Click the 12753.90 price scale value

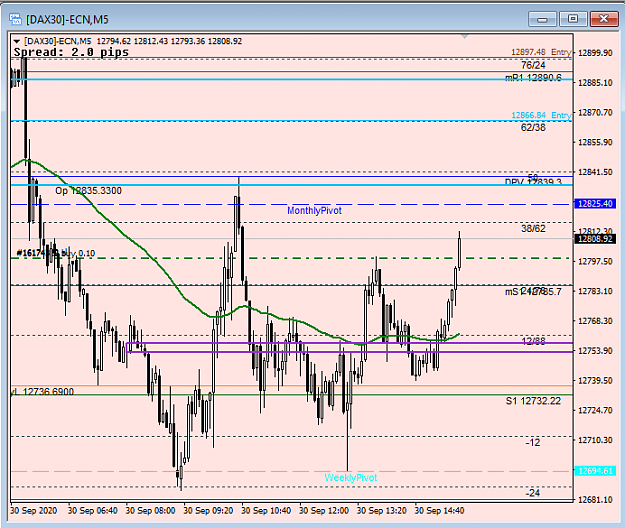pos(596,351)
